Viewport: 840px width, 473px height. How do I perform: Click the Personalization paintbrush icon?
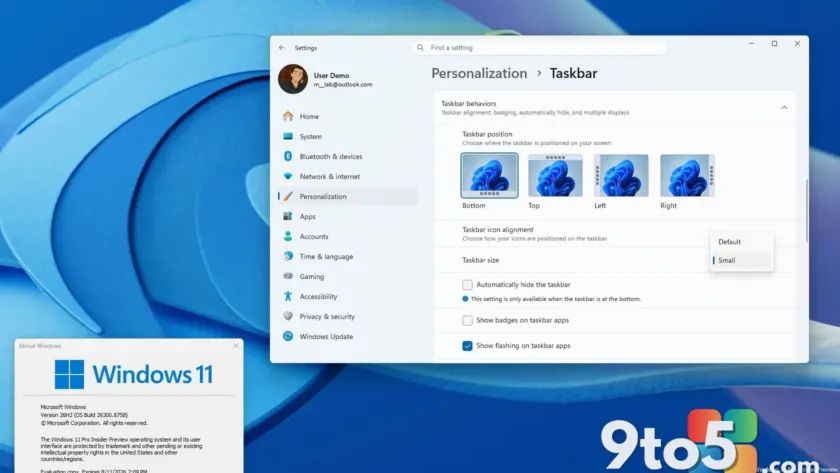[288, 196]
